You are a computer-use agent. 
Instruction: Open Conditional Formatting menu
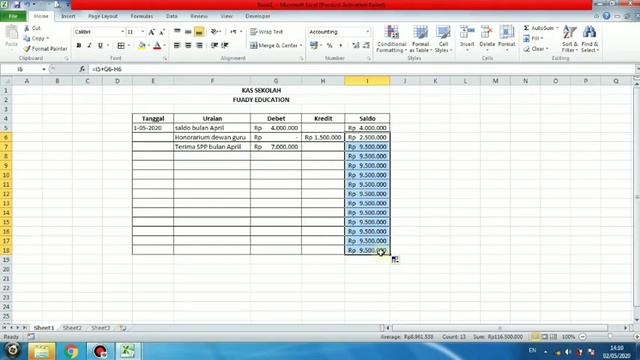click(391, 39)
